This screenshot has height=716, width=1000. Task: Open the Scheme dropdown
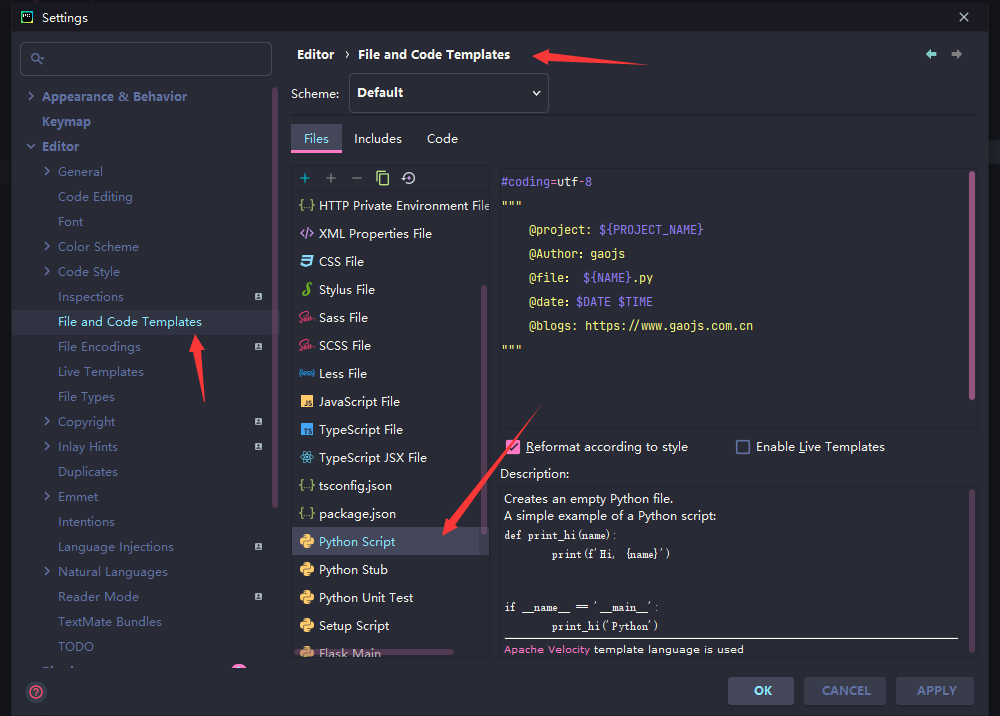449,93
